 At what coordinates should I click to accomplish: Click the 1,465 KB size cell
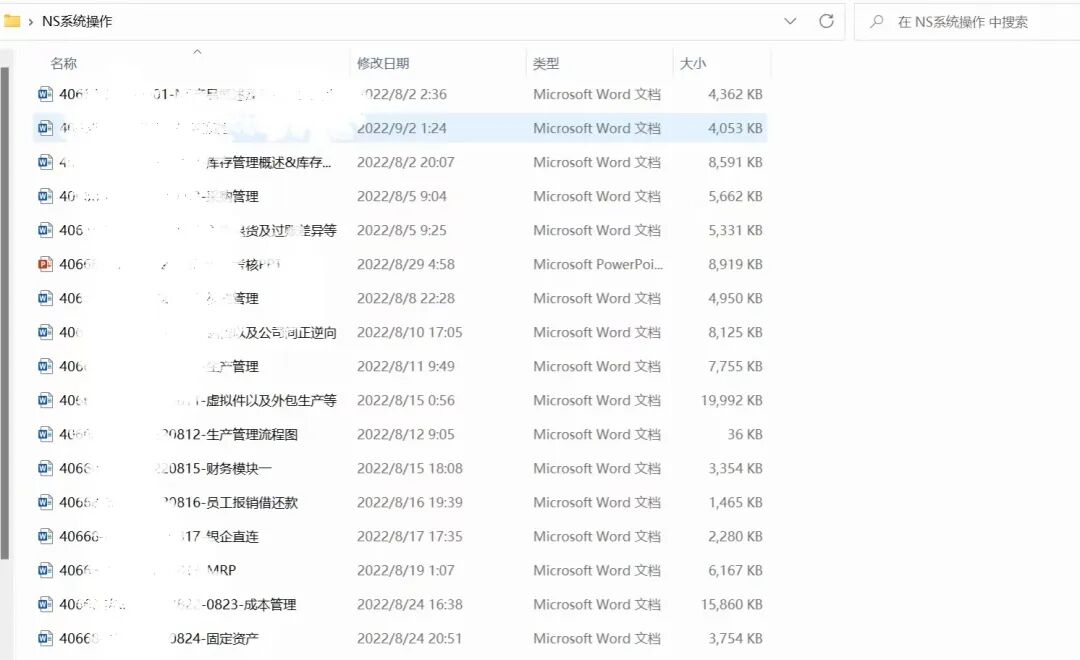pos(735,502)
